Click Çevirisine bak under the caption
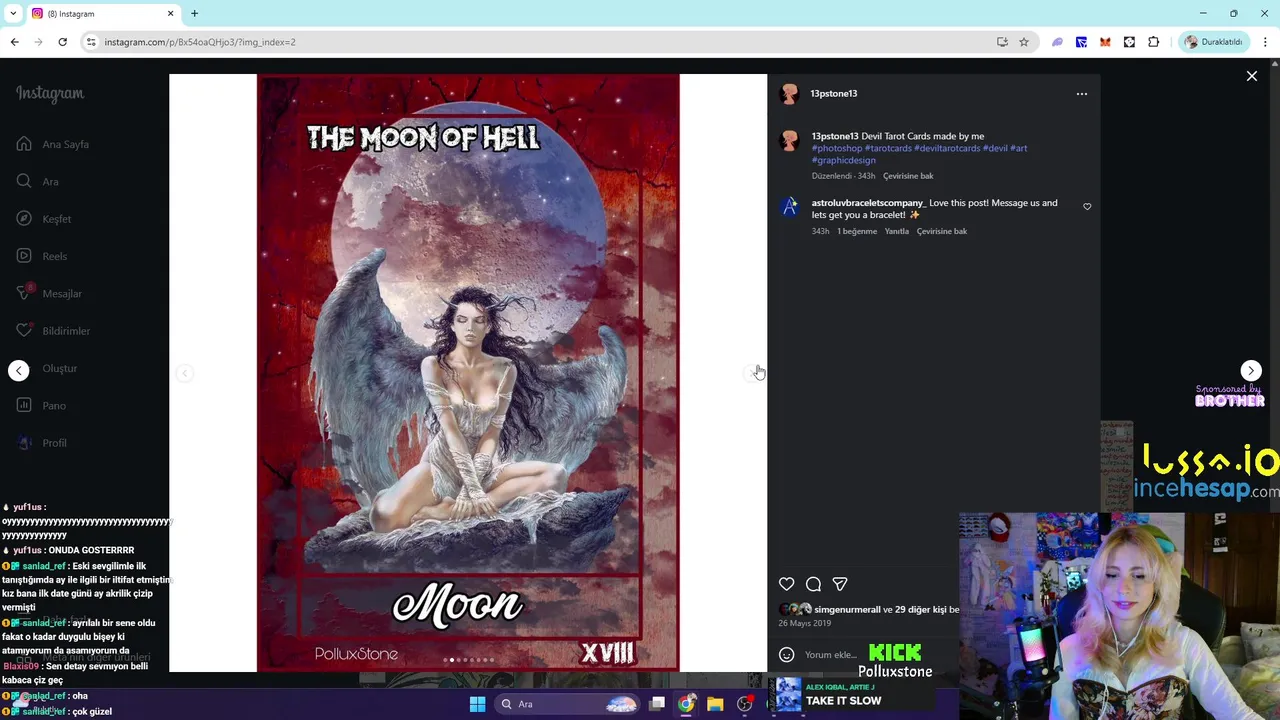 907,176
